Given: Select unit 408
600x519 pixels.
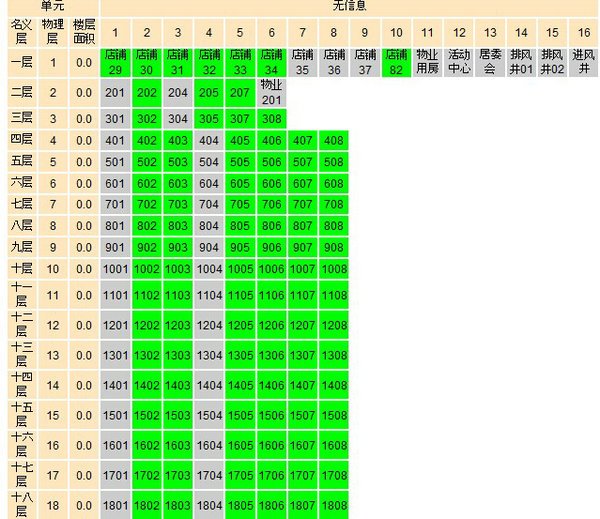Looking at the screenshot, I should (x=334, y=140).
